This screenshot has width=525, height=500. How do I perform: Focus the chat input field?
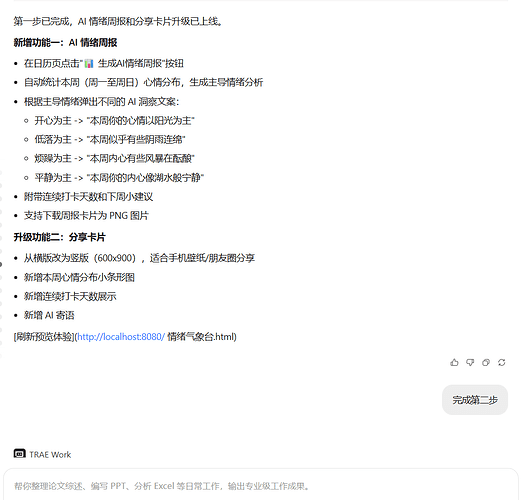point(261,486)
